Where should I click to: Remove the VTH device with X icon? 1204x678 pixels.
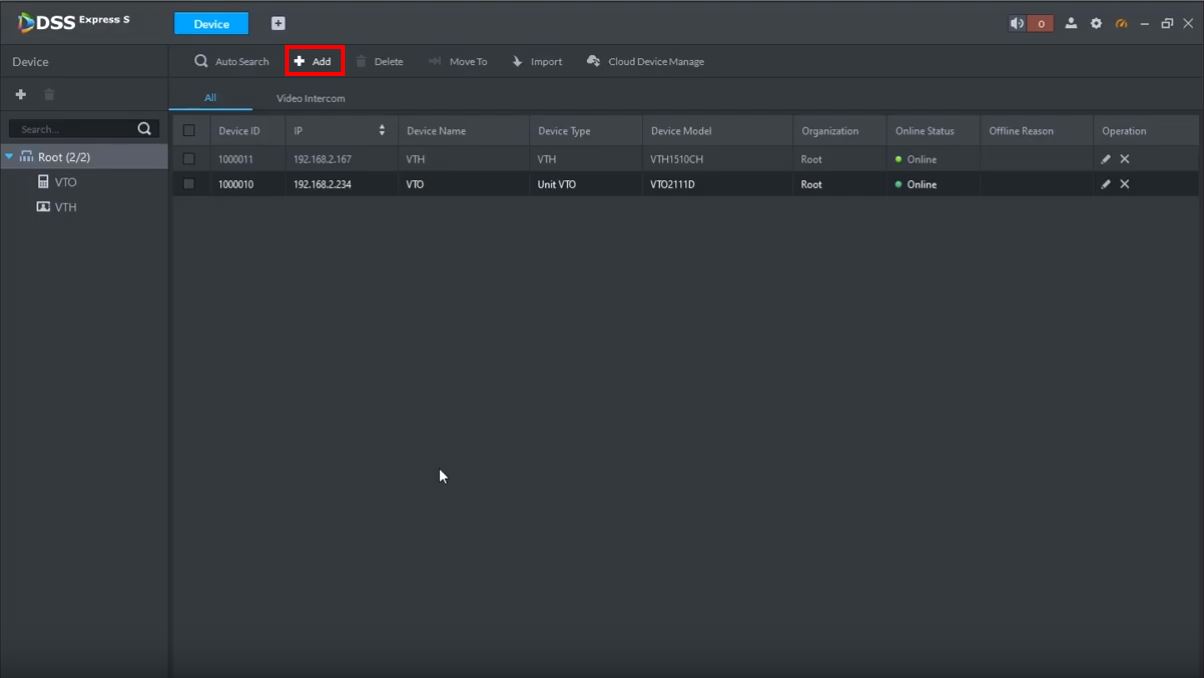(1125, 159)
